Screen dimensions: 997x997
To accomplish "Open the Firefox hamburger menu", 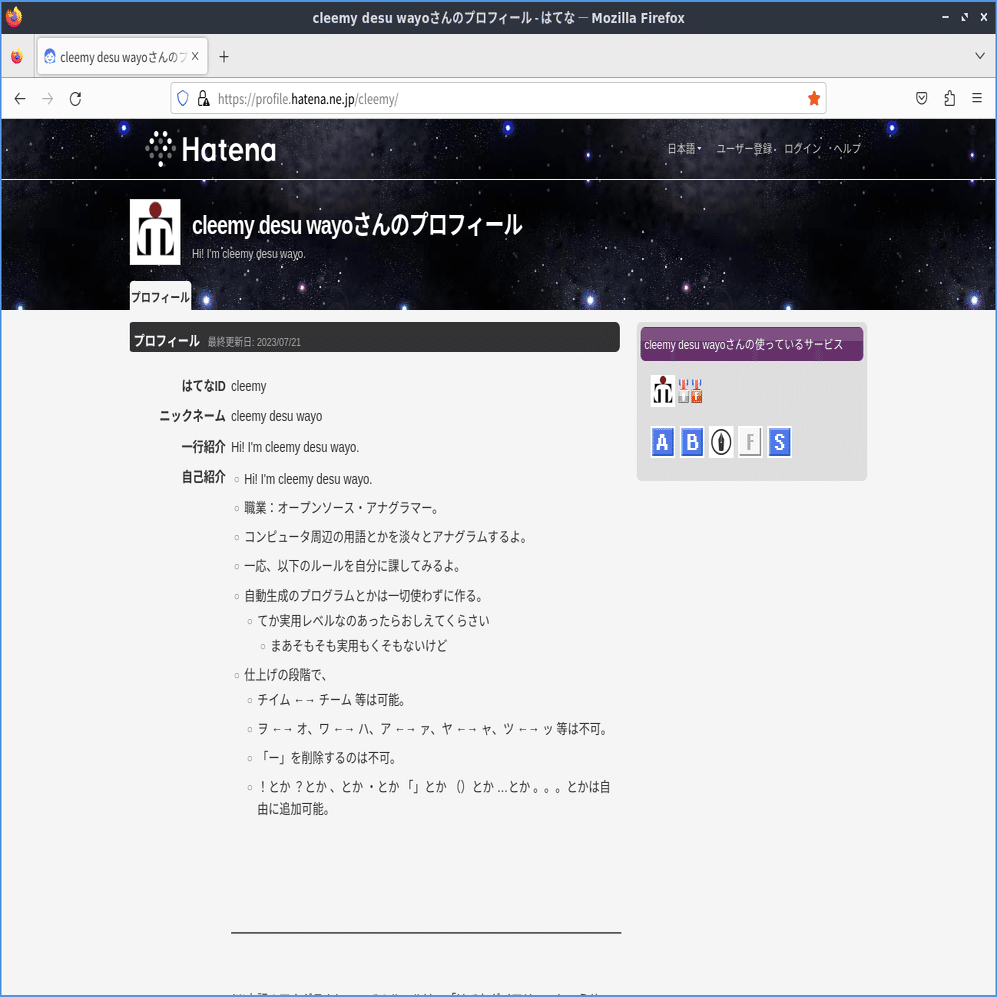I will pos(977,98).
